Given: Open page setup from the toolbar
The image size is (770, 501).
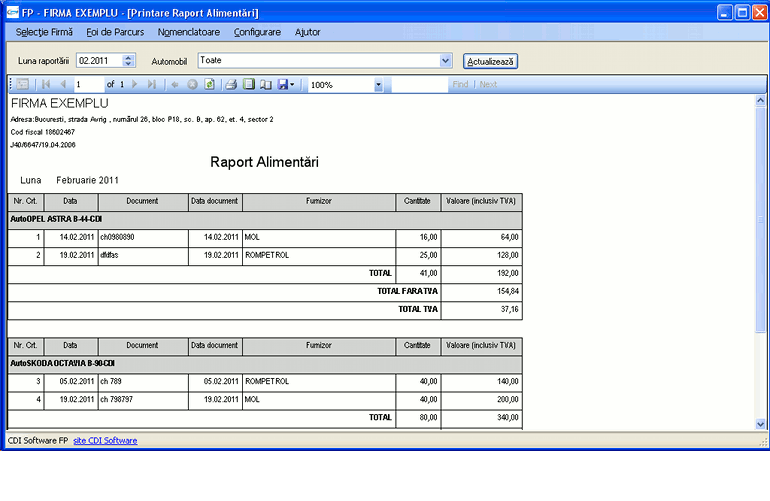Looking at the screenshot, I should click(x=266, y=84).
